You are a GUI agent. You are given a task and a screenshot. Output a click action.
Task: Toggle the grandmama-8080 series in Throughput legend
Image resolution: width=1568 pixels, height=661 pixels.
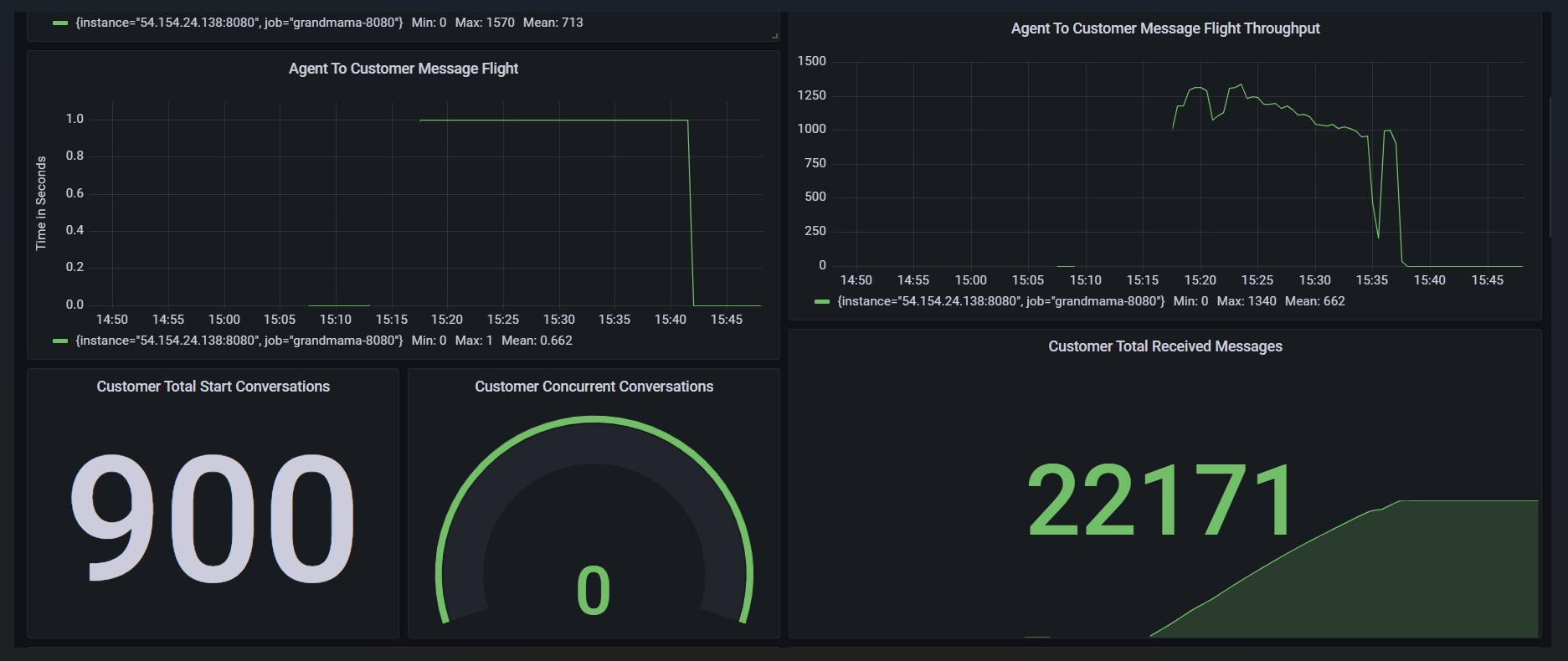click(x=1000, y=301)
